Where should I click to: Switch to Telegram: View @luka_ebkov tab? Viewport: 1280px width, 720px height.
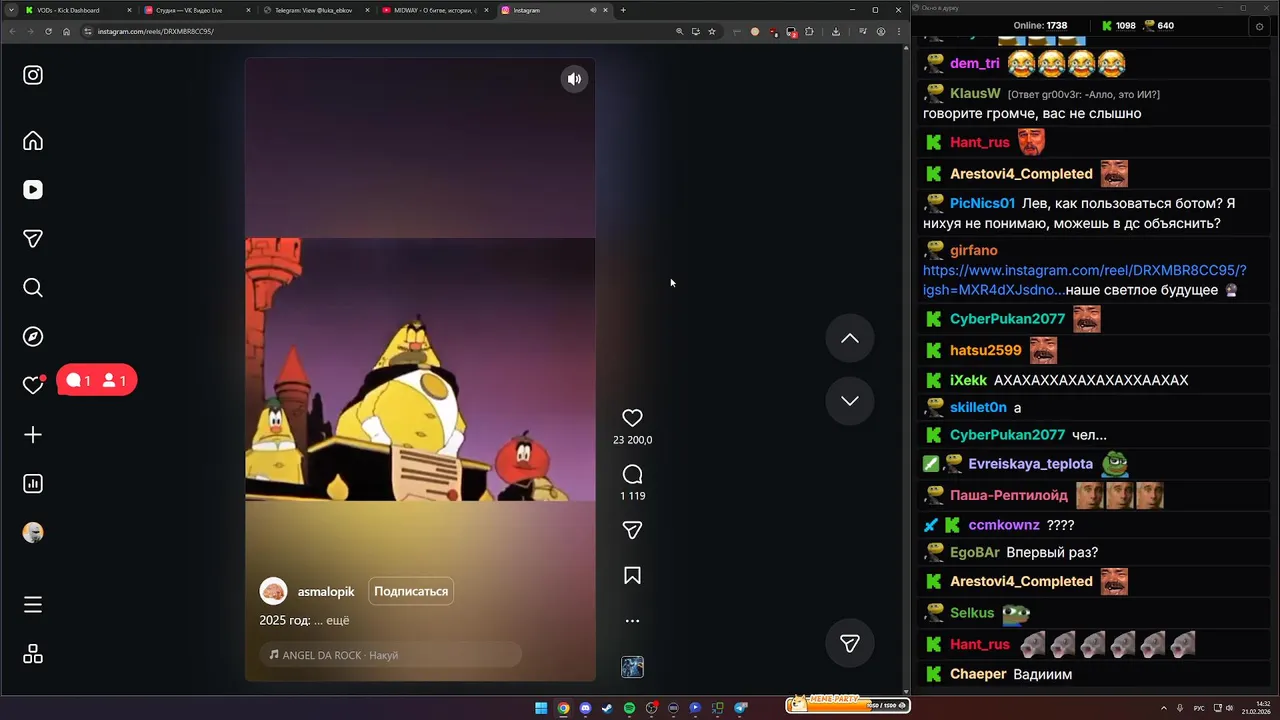point(314,10)
